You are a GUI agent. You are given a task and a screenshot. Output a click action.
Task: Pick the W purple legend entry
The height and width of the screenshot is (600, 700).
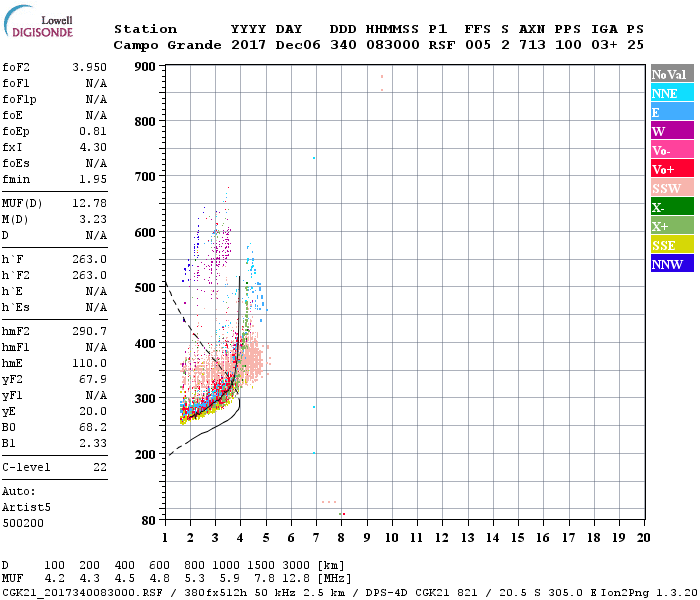671,131
